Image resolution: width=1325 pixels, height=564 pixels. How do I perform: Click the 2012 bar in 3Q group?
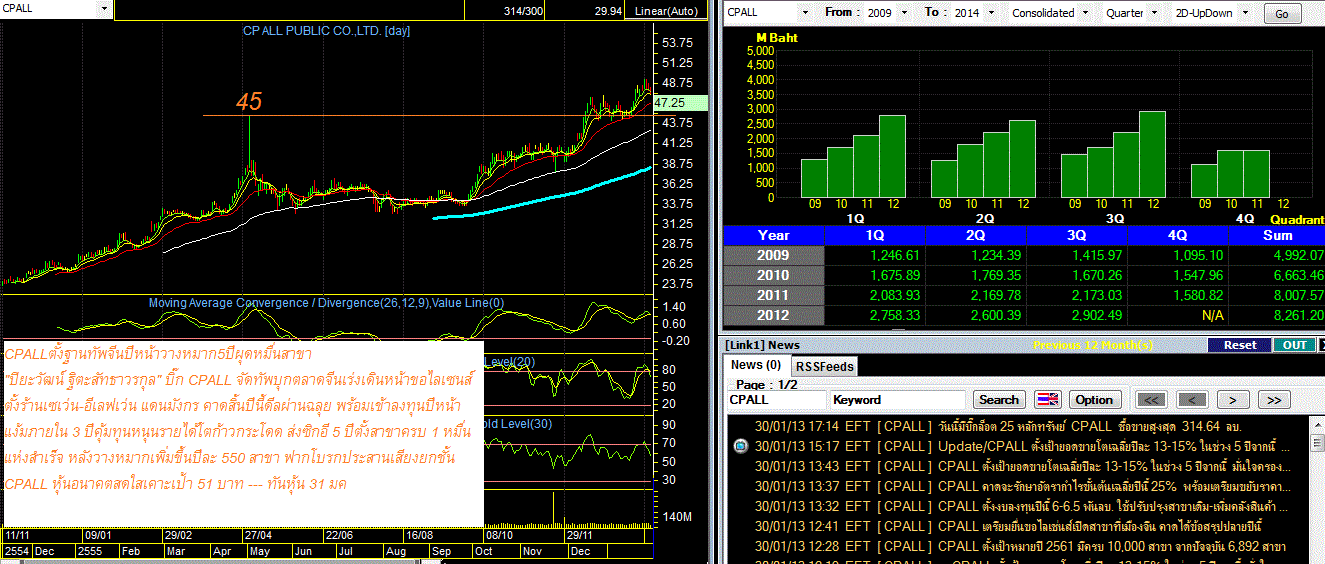pyautogui.click(x=1153, y=154)
